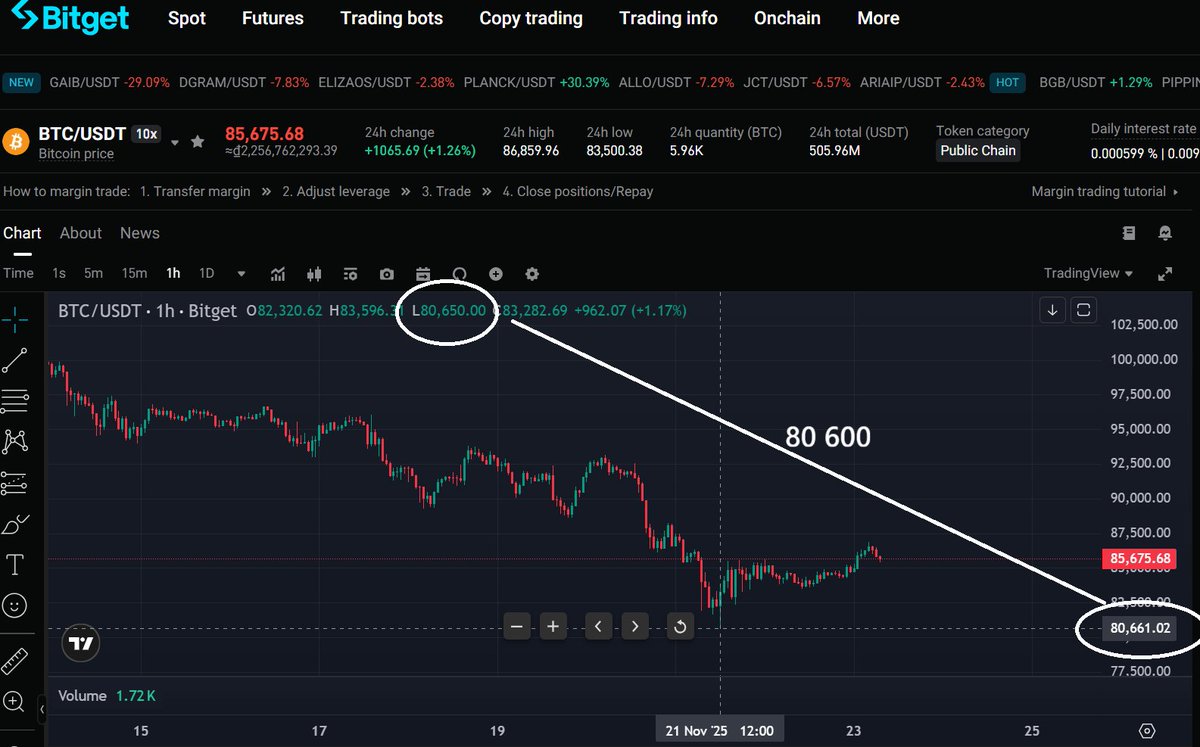Select the text annotation tool
This screenshot has width=1200, height=747.
15,565
